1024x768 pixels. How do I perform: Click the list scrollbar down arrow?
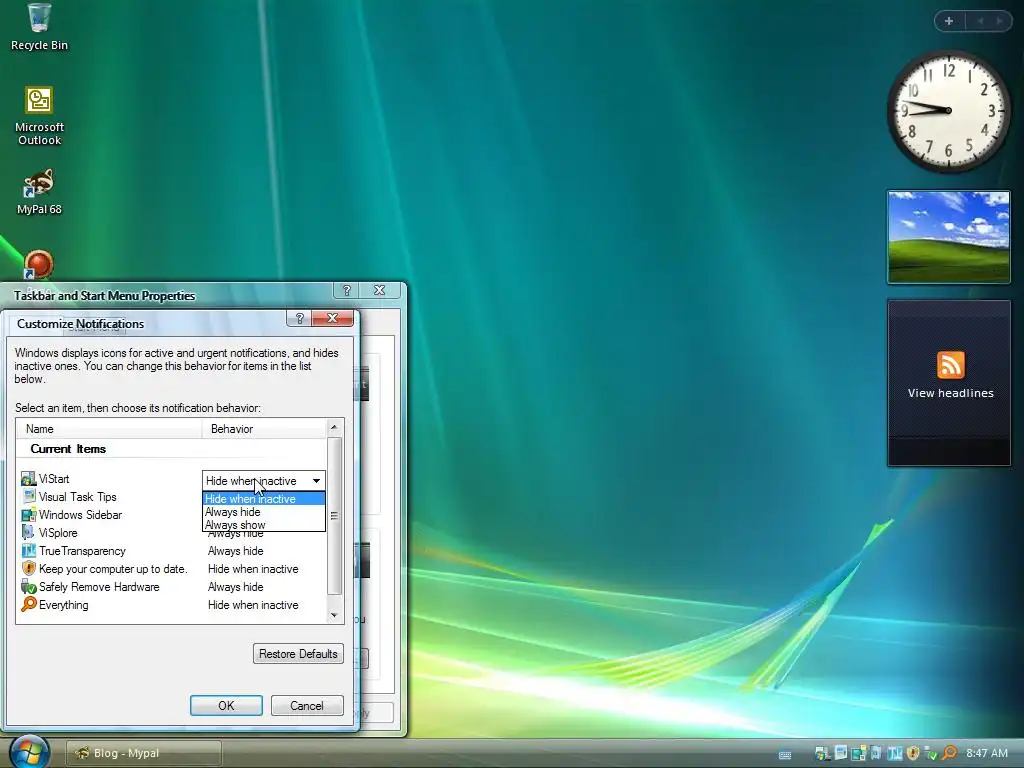click(x=334, y=615)
